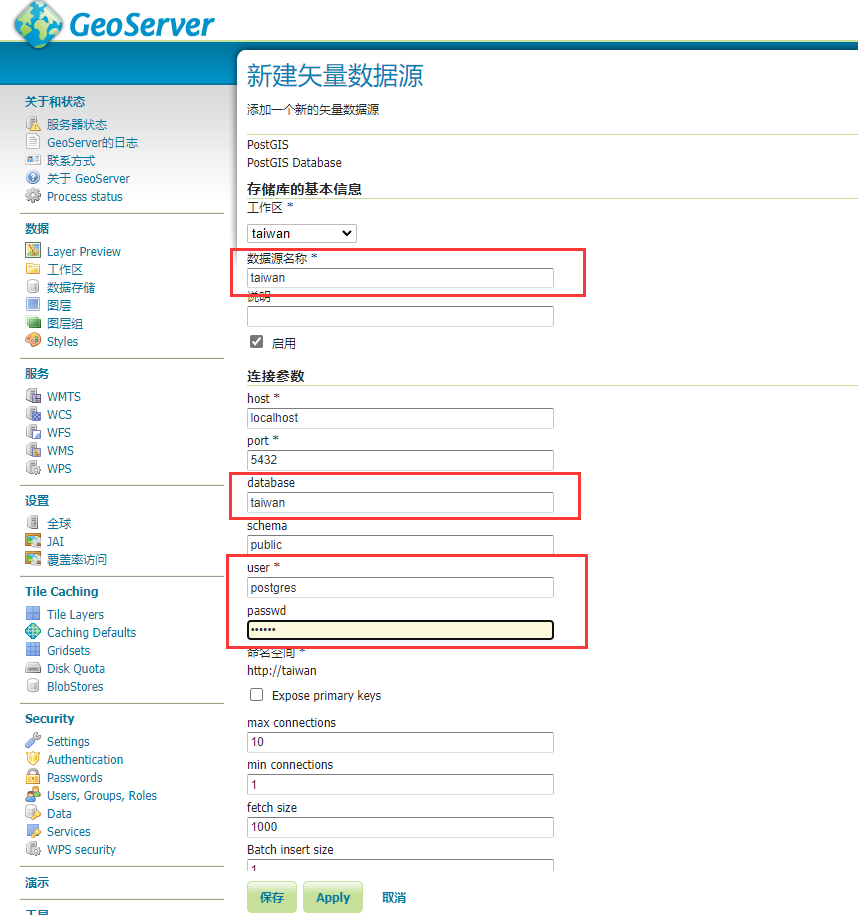The height and width of the screenshot is (915, 858).
Task: Click the Apply button
Action: 333,897
